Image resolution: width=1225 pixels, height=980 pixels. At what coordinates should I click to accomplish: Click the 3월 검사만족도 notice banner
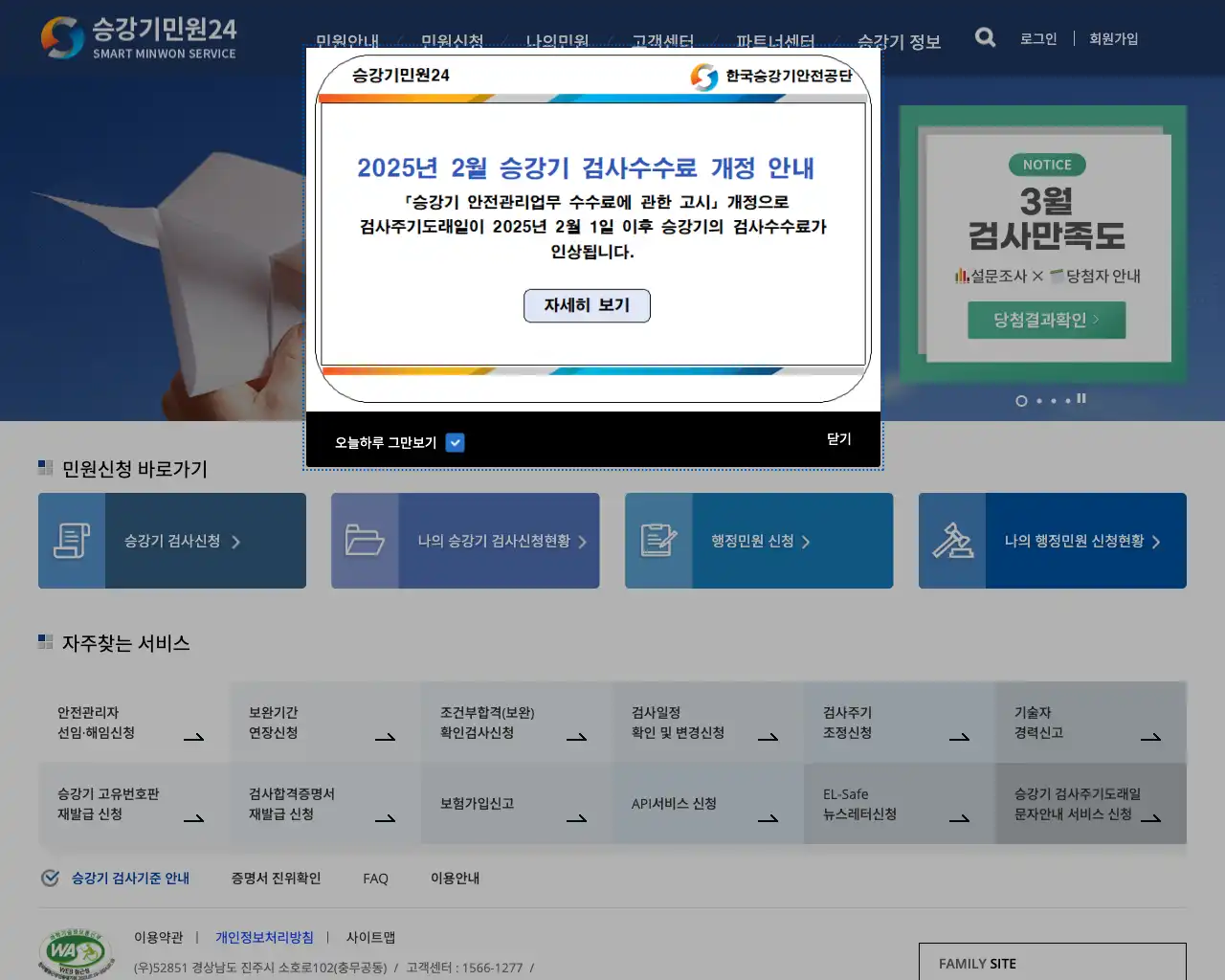click(1045, 244)
